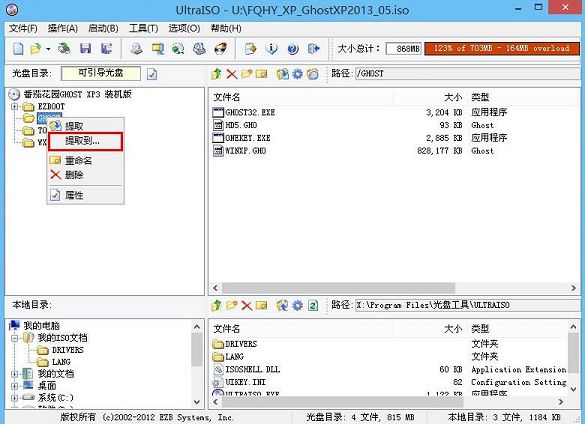Collapse the 我的ISO文档 tree node
The height and width of the screenshot is (424, 585).
point(15,338)
